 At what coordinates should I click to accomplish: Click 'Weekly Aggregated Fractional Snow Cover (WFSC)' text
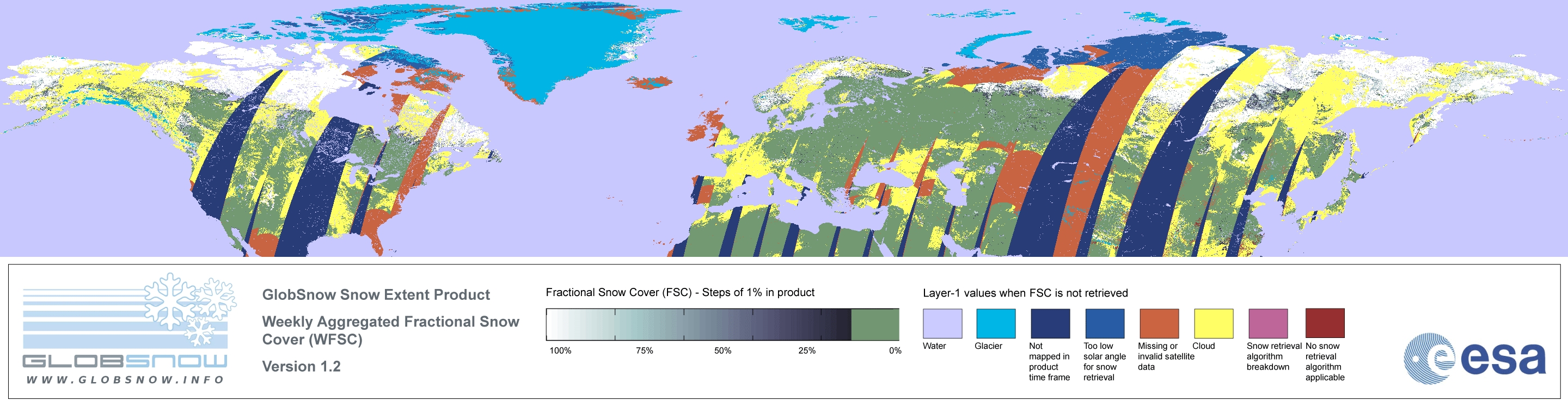click(390, 330)
